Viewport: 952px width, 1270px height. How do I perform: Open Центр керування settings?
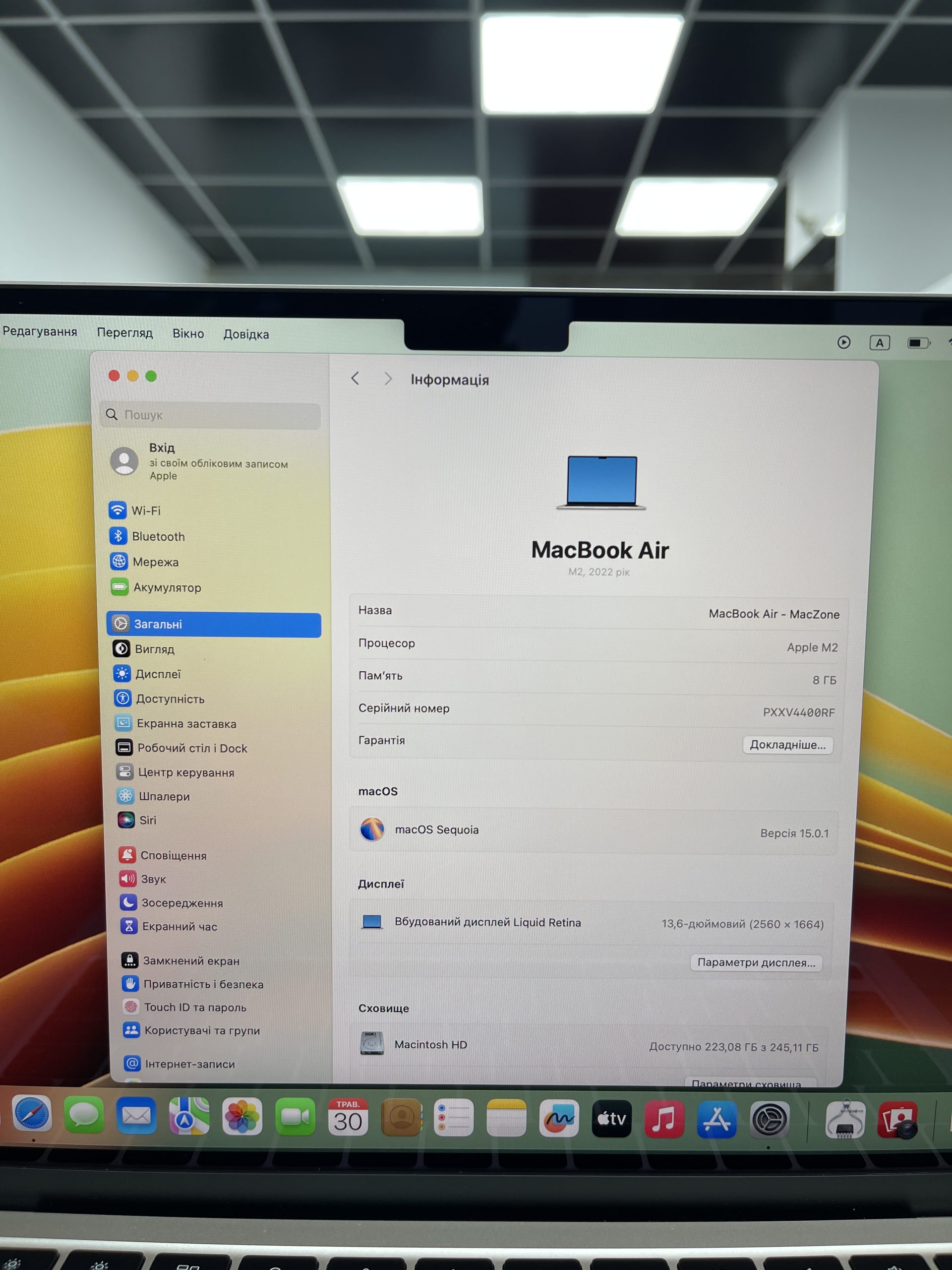coord(175,772)
